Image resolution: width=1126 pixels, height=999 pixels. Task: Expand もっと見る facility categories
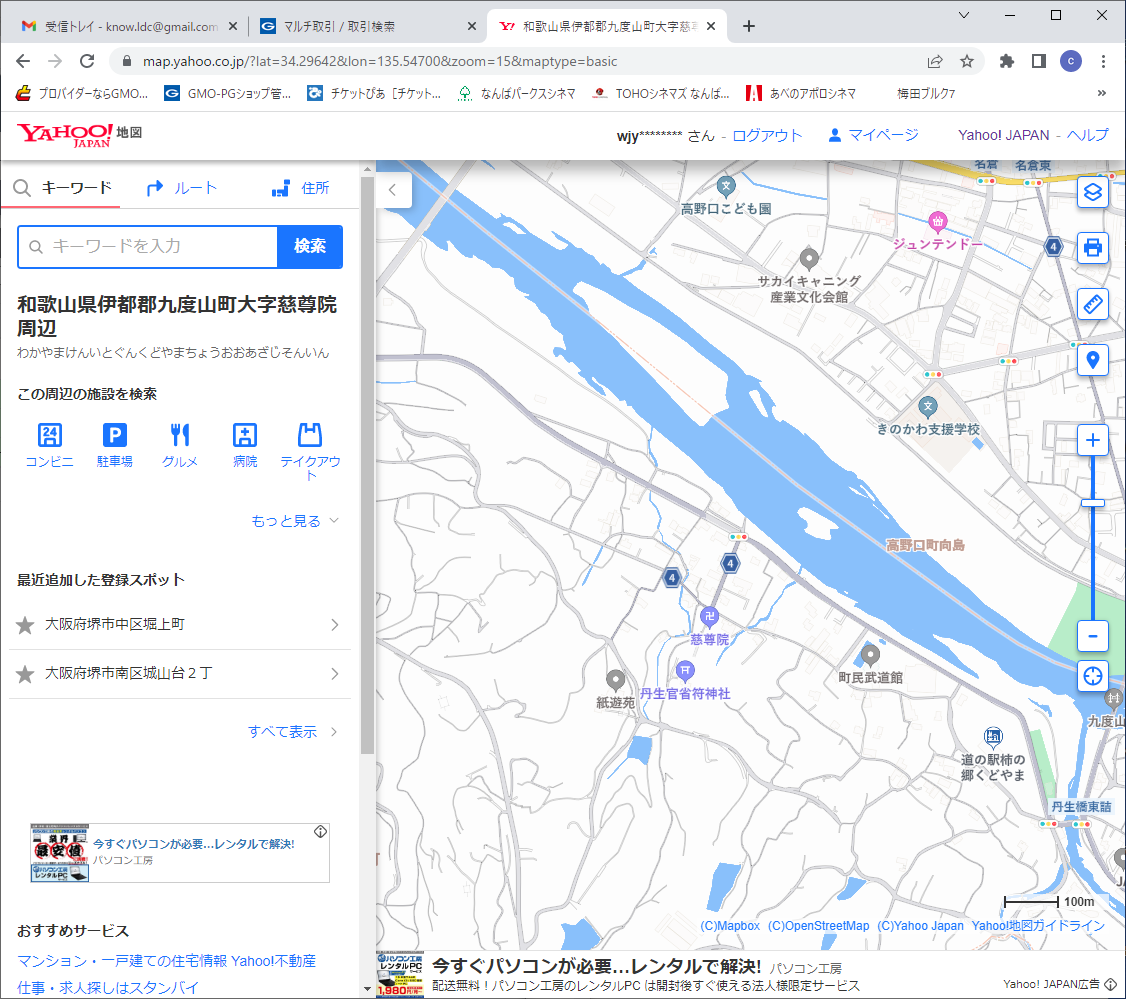click(295, 521)
